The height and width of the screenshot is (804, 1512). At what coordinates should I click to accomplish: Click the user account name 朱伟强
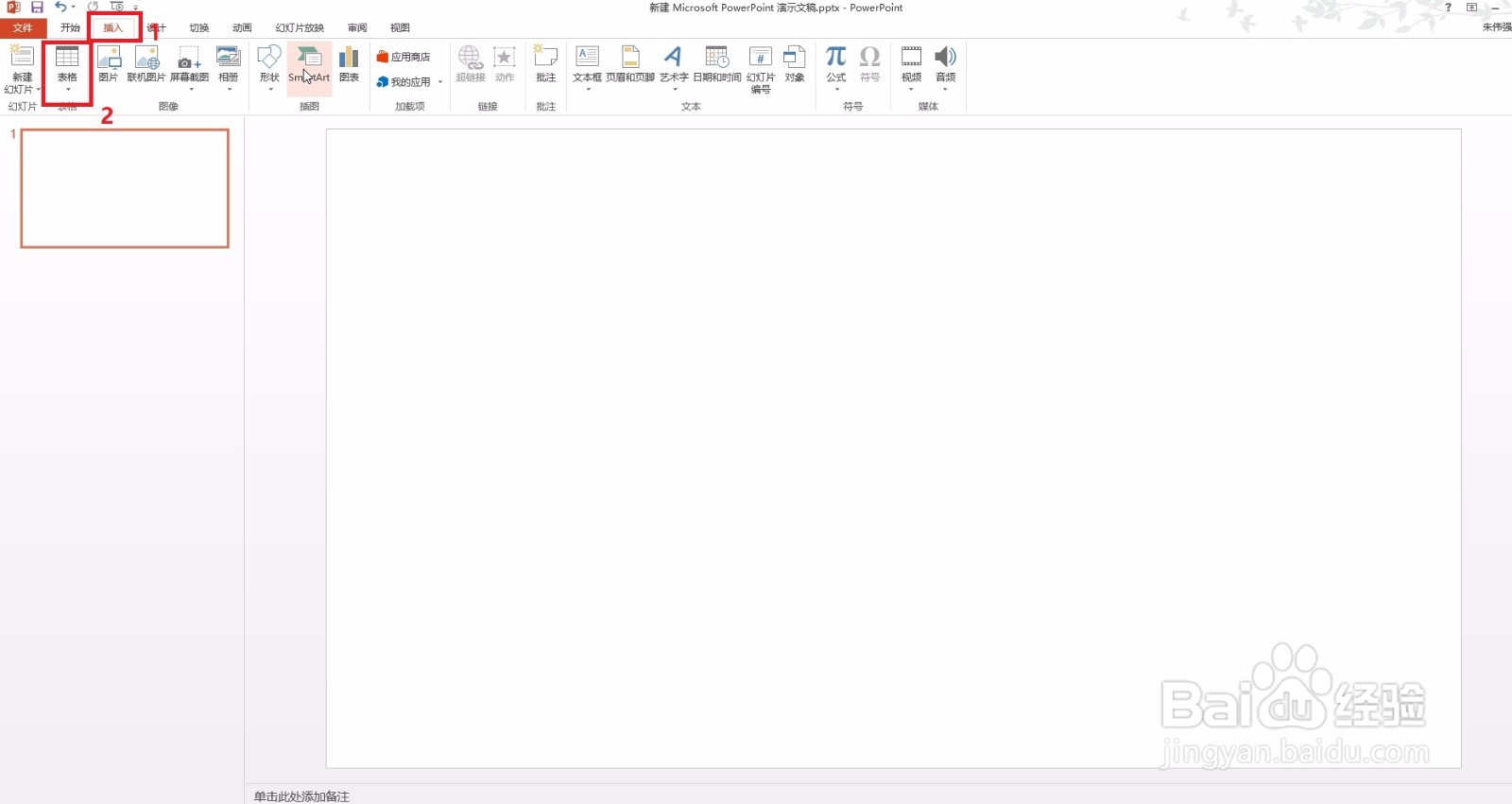coord(1497,27)
